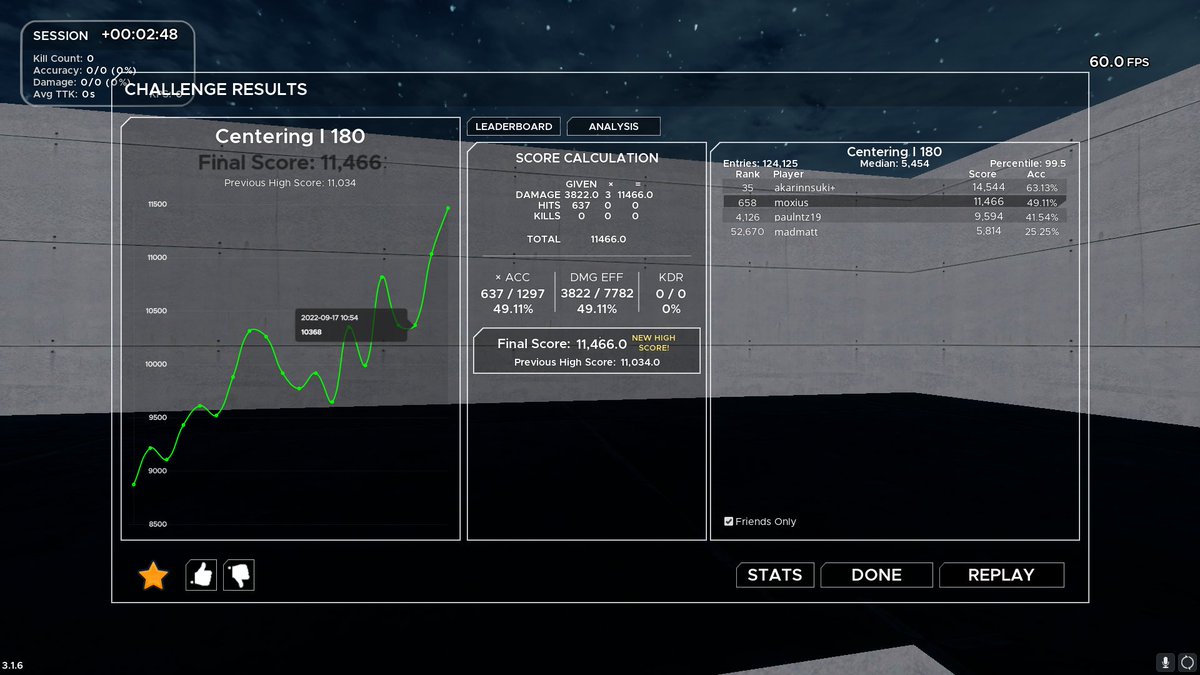Select the madmatt leaderboard row
The height and width of the screenshot is (675, 1200).
coord(894,231)
